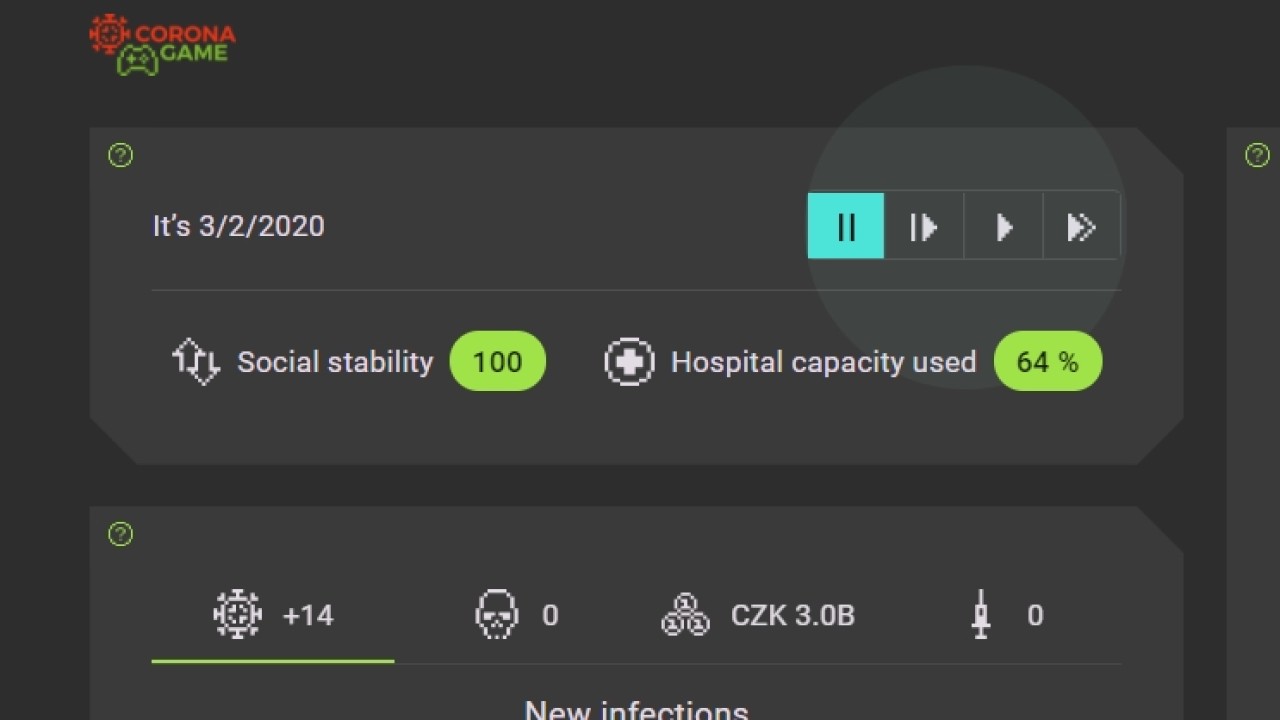Switch to the deaths tab
This screenshot has height=720, width=1280.
[x=516, y=615]
